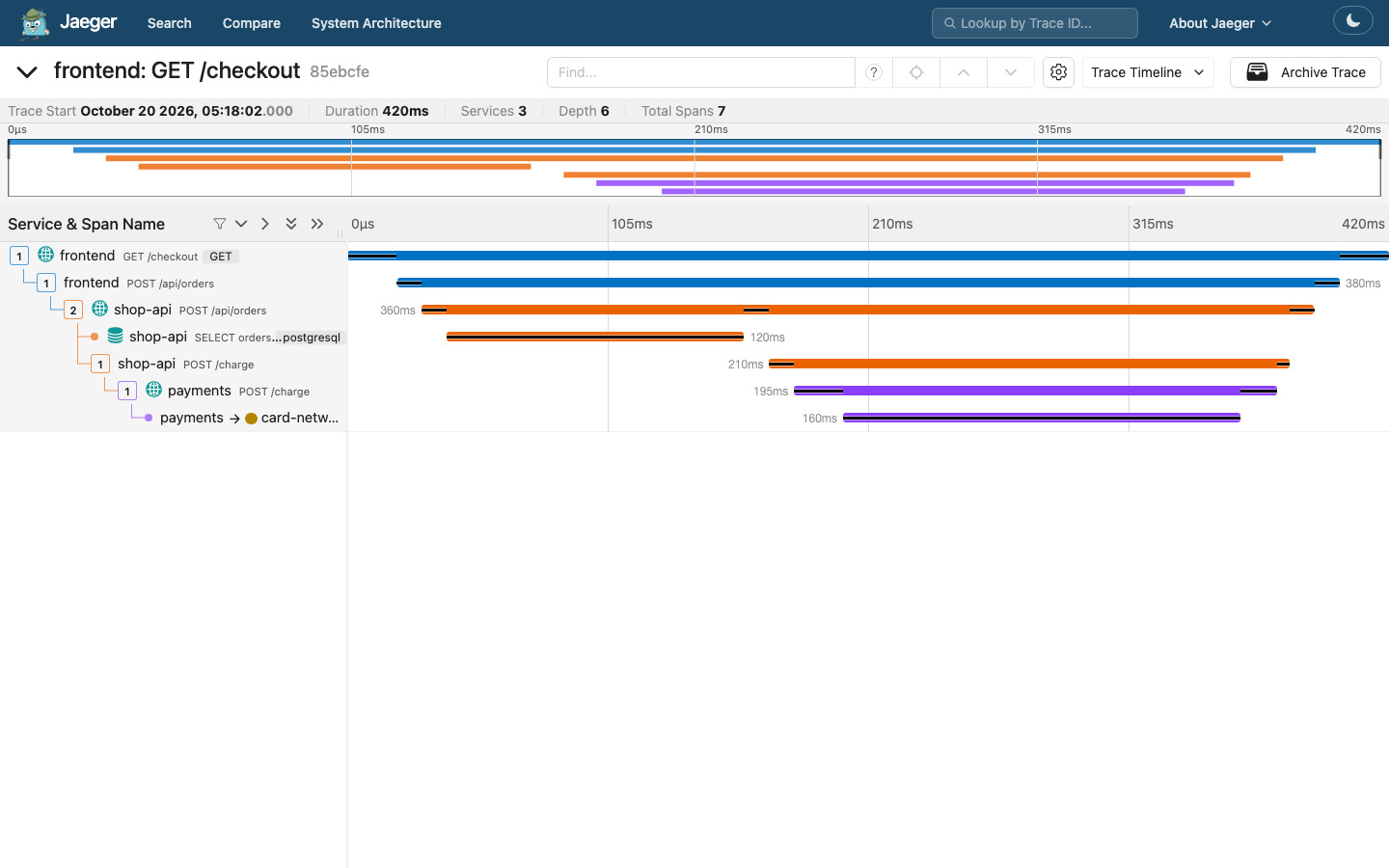Viewport: 1389px width, 868px height.
Task: Click the frontend GET /checkout blue timeline bar
Action: click(868, 256)
